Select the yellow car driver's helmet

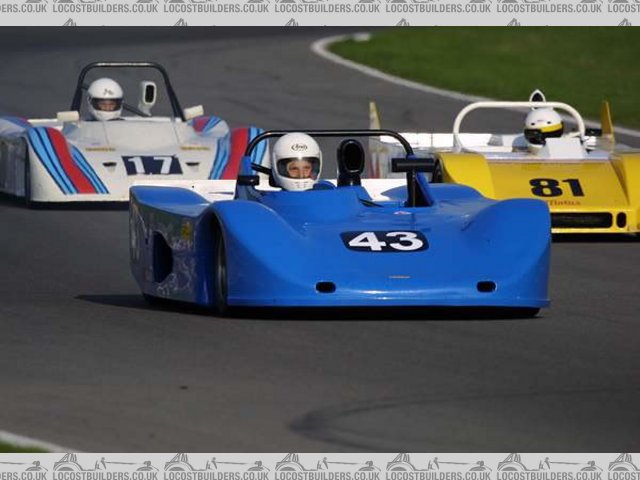[543, 126]
